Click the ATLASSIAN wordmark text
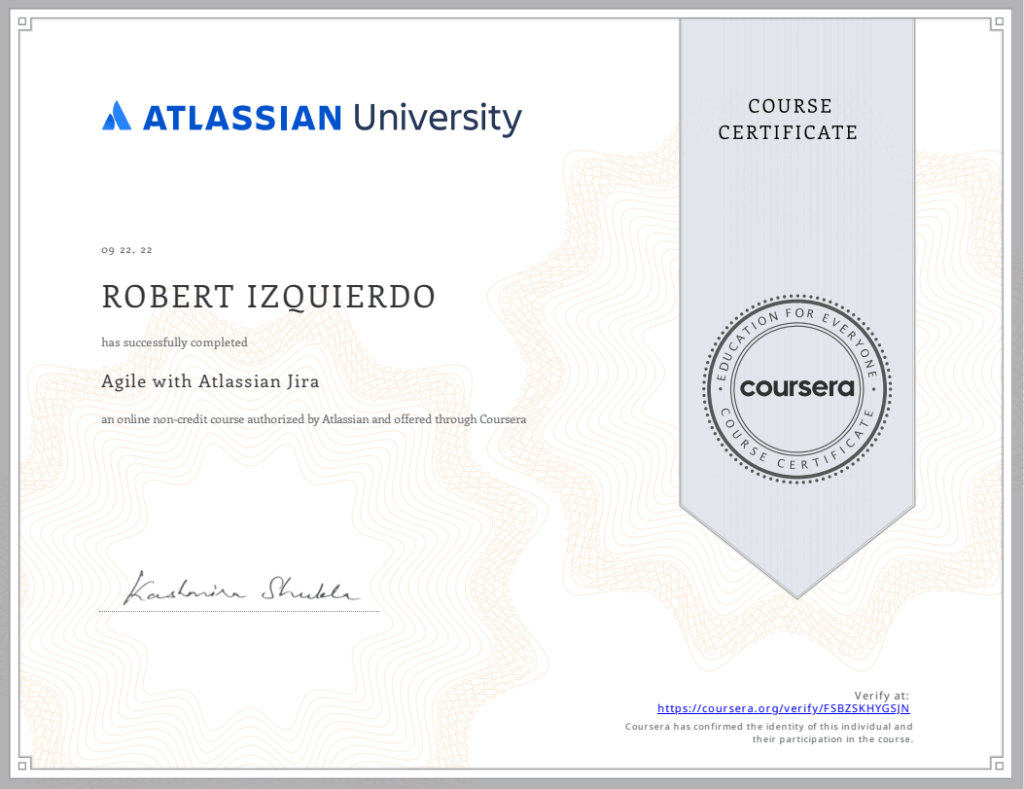 (242, 118)
